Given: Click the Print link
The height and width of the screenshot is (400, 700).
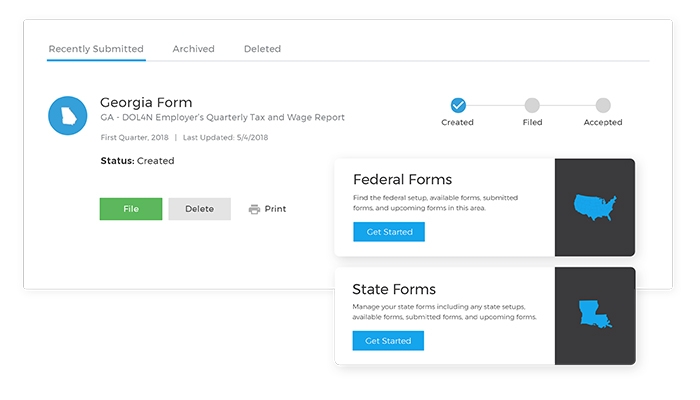Looking at the screenshot, I should [x=275, y=209].
